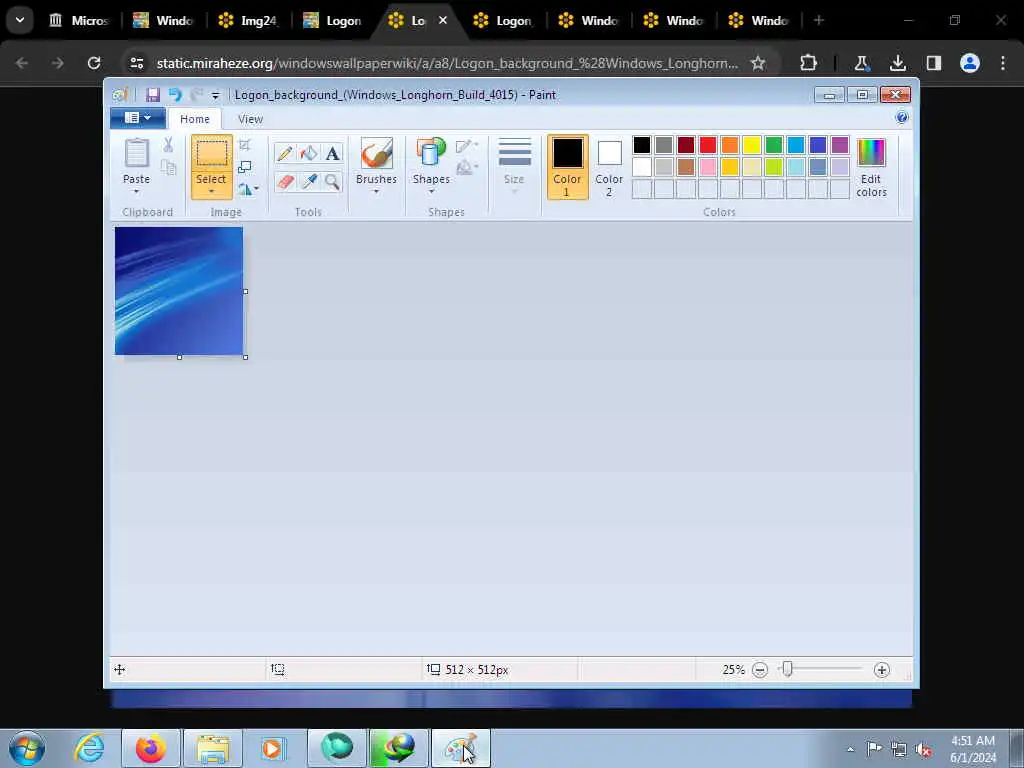Click the Copy icon in Clipboard group
1024x768 pixels.
(x=168, y=167)
